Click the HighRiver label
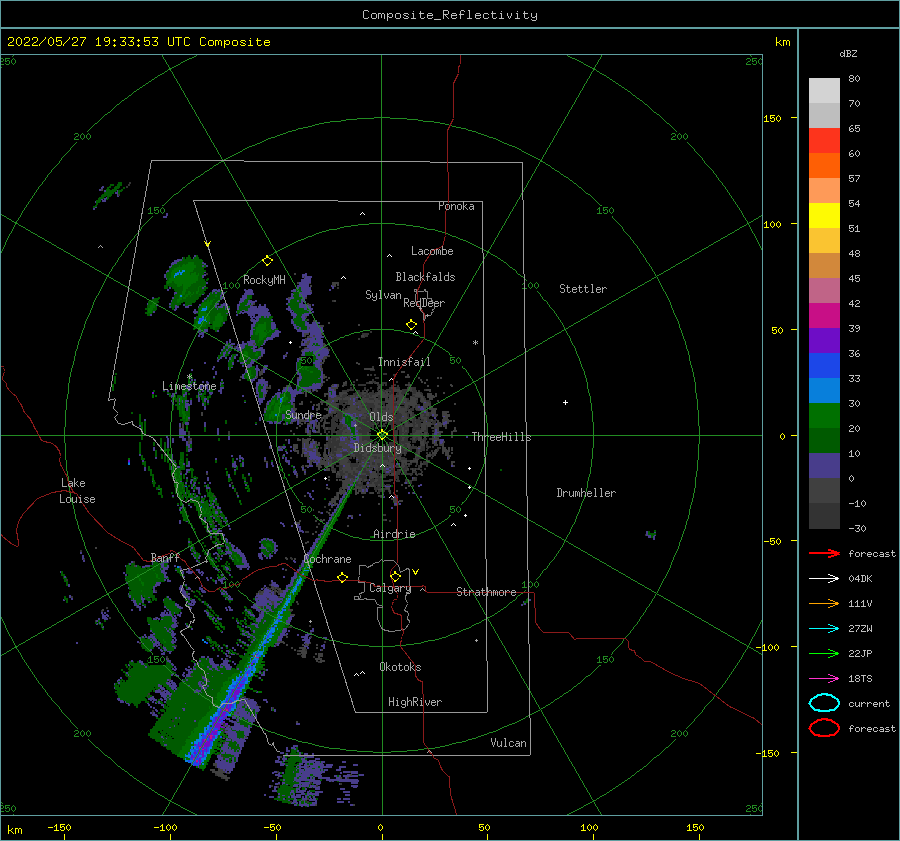This screenshot has height=841, width=900. click(x=415, y=702)
